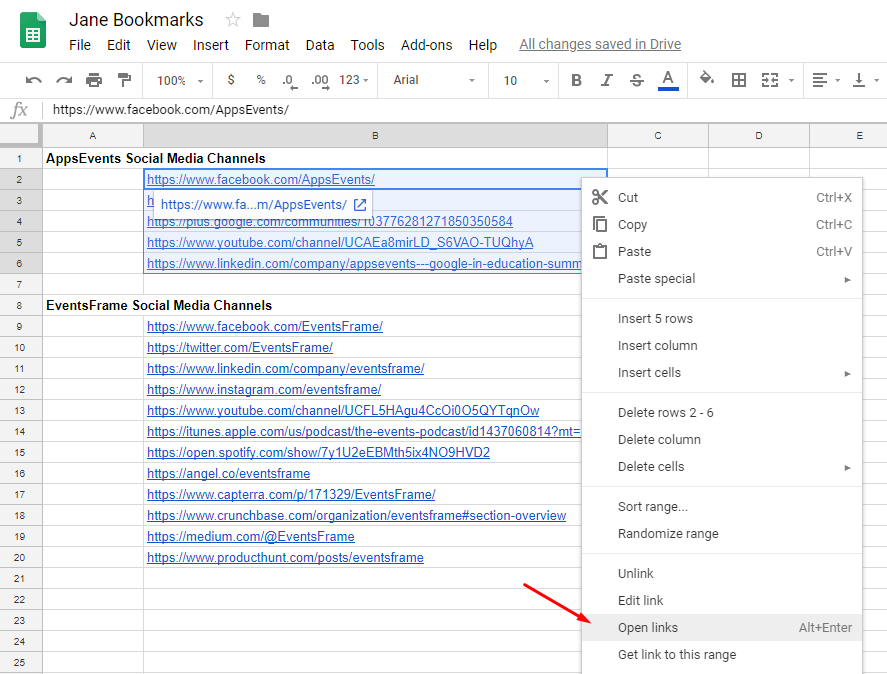Expand the Insert cells submenu
Viewport: 887px width, 674px height.
(x=722, y=373)
